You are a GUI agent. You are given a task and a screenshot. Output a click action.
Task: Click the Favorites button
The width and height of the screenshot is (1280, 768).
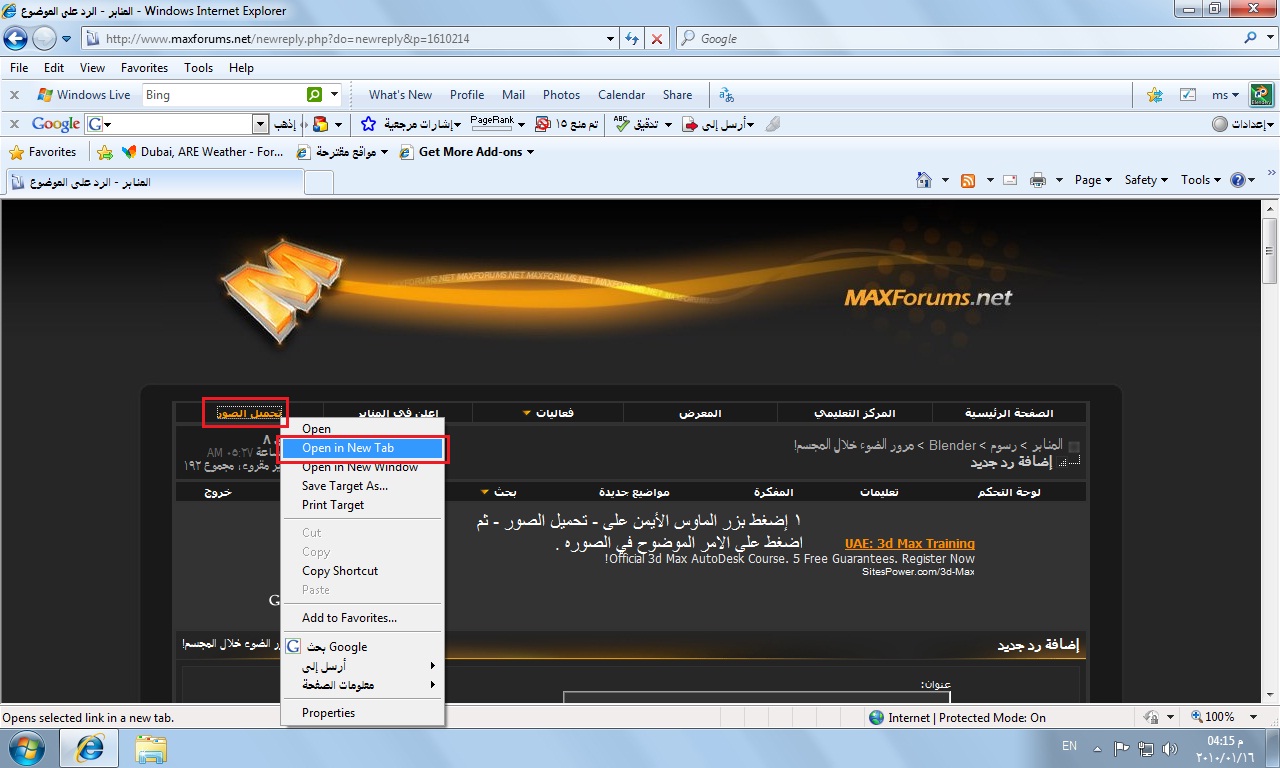pos(43,152)
